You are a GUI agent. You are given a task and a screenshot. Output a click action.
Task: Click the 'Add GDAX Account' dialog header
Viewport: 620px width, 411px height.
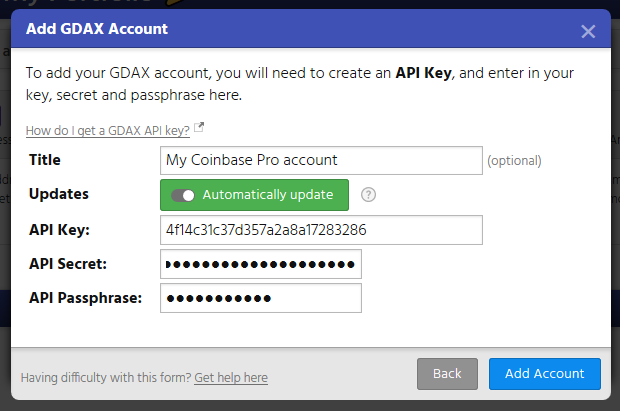tap(97, 29)
